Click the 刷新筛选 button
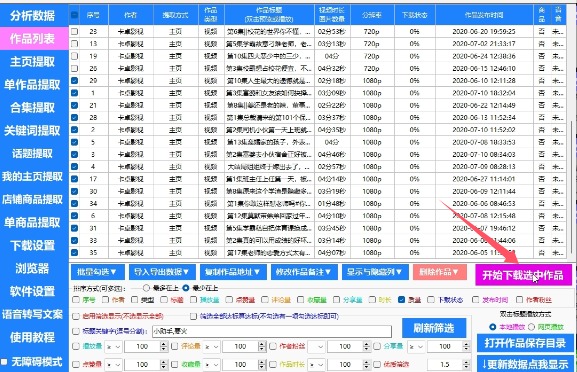The height and width of the screenshot is (372, 577). click(434, 328)
